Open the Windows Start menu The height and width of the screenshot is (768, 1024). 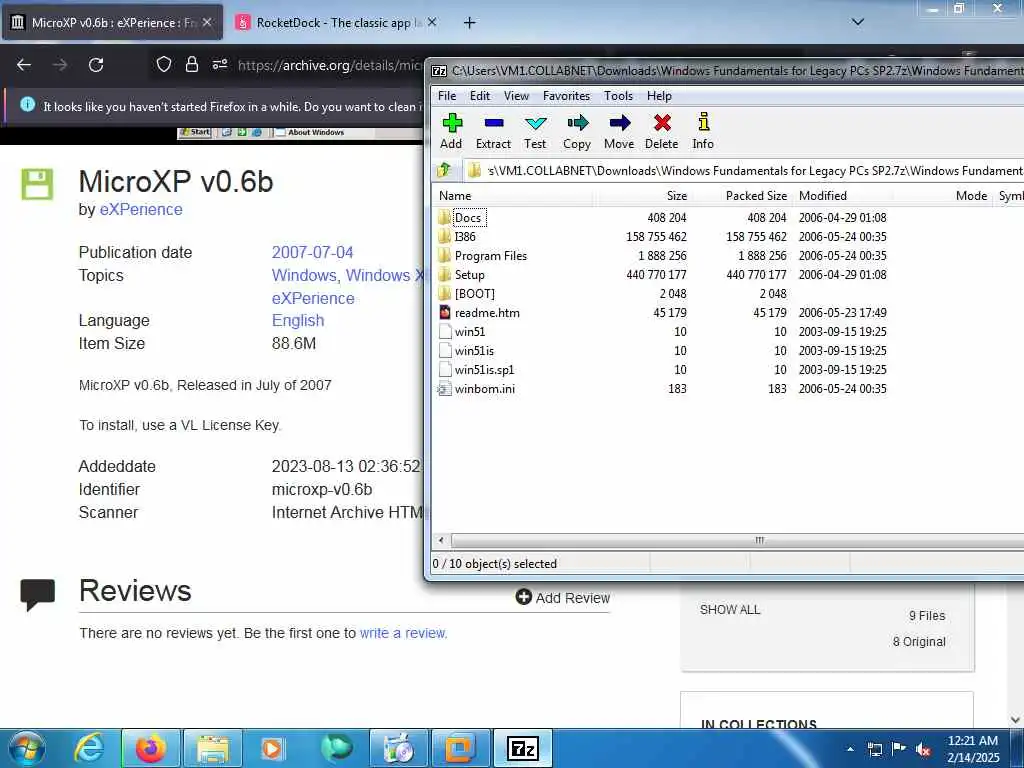pos(25,748)
